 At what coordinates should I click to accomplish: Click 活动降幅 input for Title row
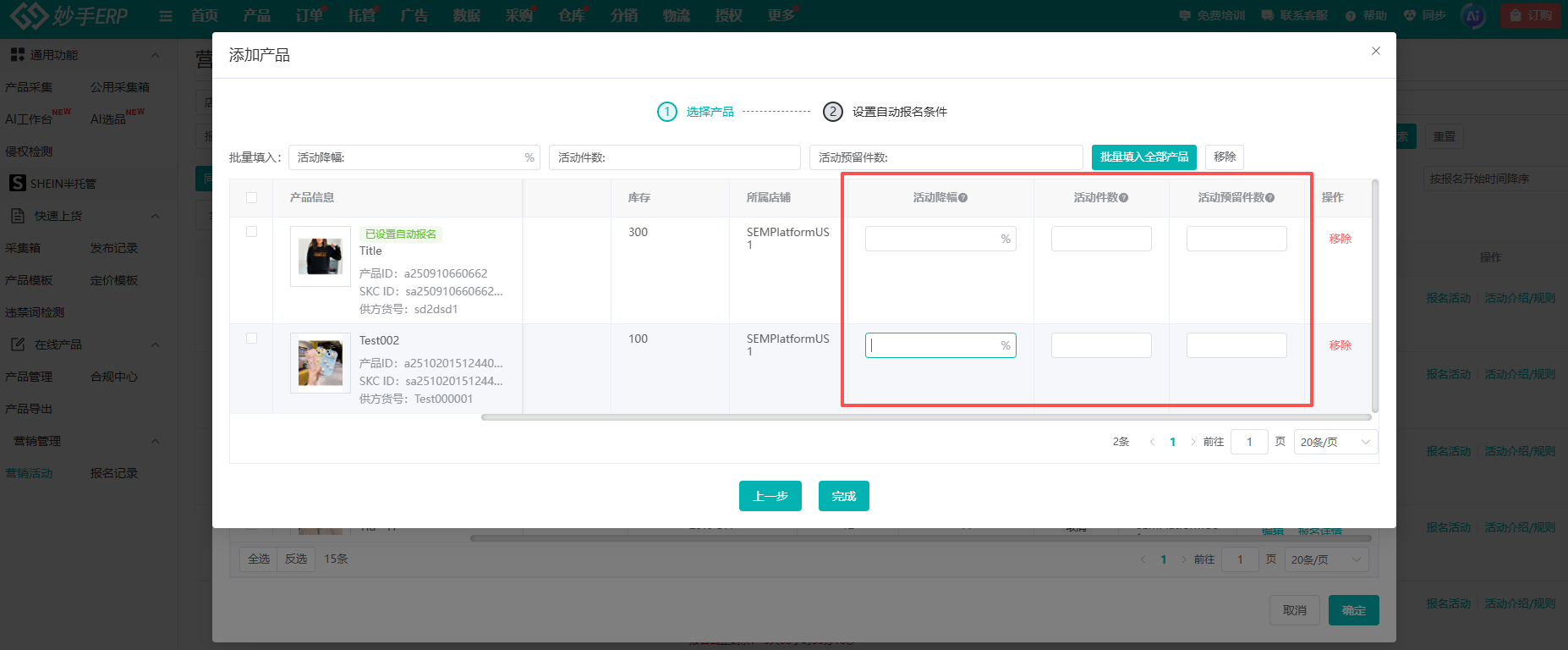[940, 239]
